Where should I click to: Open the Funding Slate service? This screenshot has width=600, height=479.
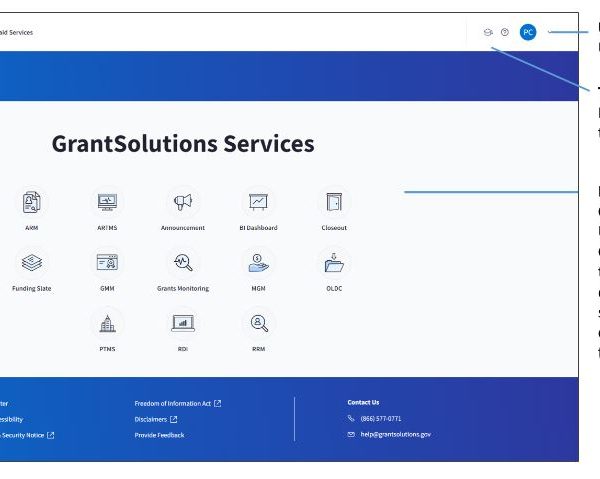coord(31,264)
